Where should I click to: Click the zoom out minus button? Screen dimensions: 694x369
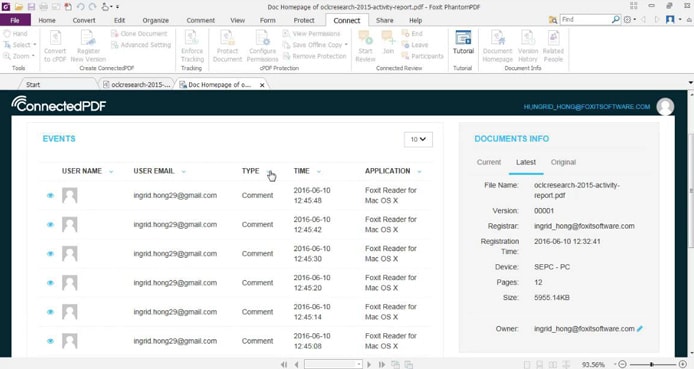[622, 364]
